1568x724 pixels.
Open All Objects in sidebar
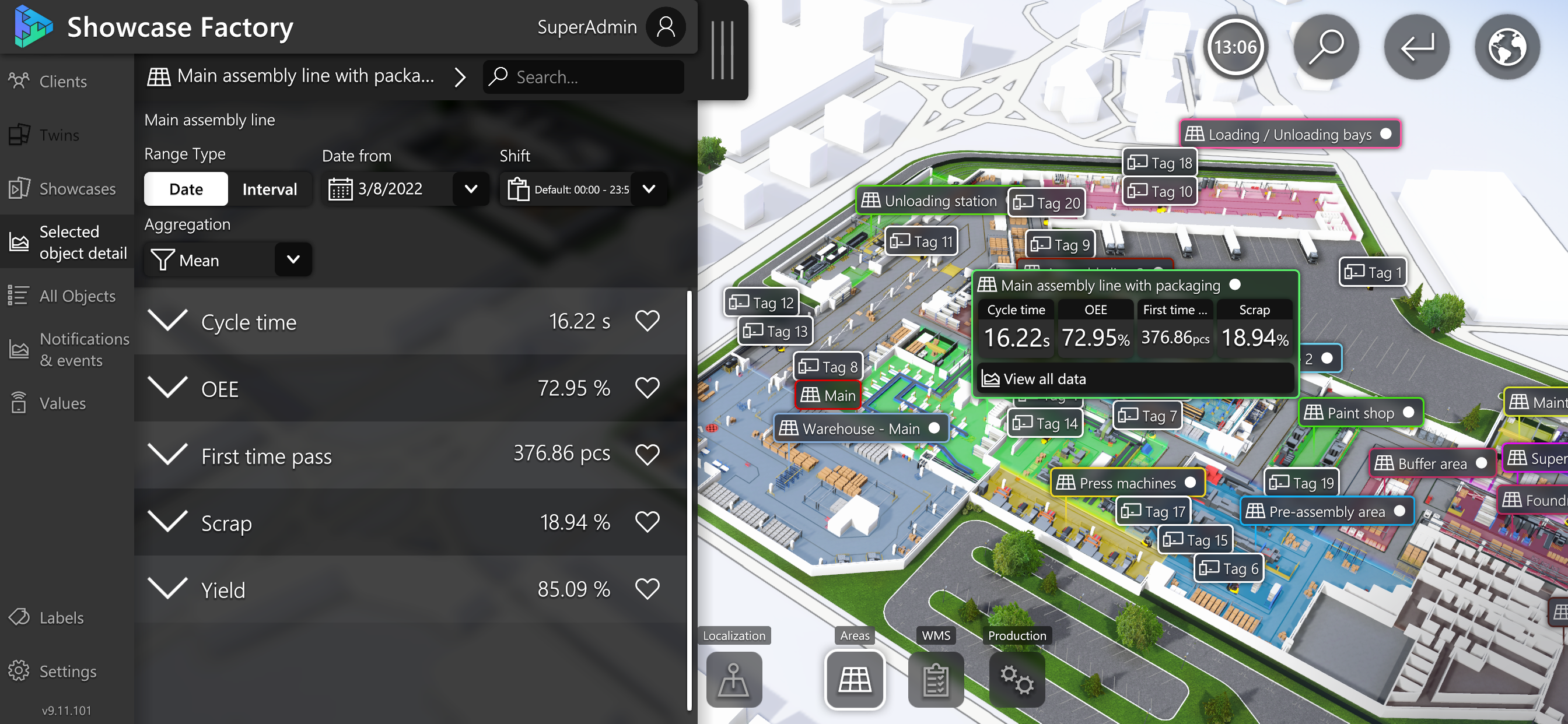(76, 296)
